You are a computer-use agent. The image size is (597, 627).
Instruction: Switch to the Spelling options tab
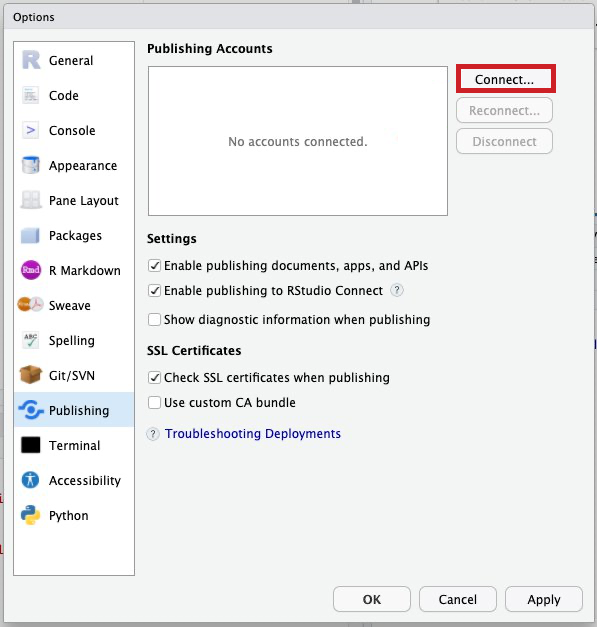pos(74,340)
